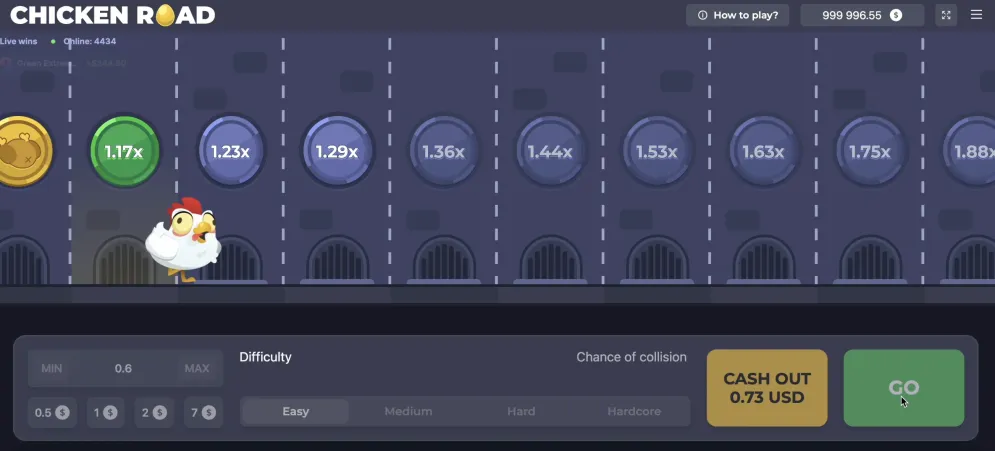Click the 1.75x multiplier coin
This screenshot has height=451, width=995.
[x=870, y=152]
